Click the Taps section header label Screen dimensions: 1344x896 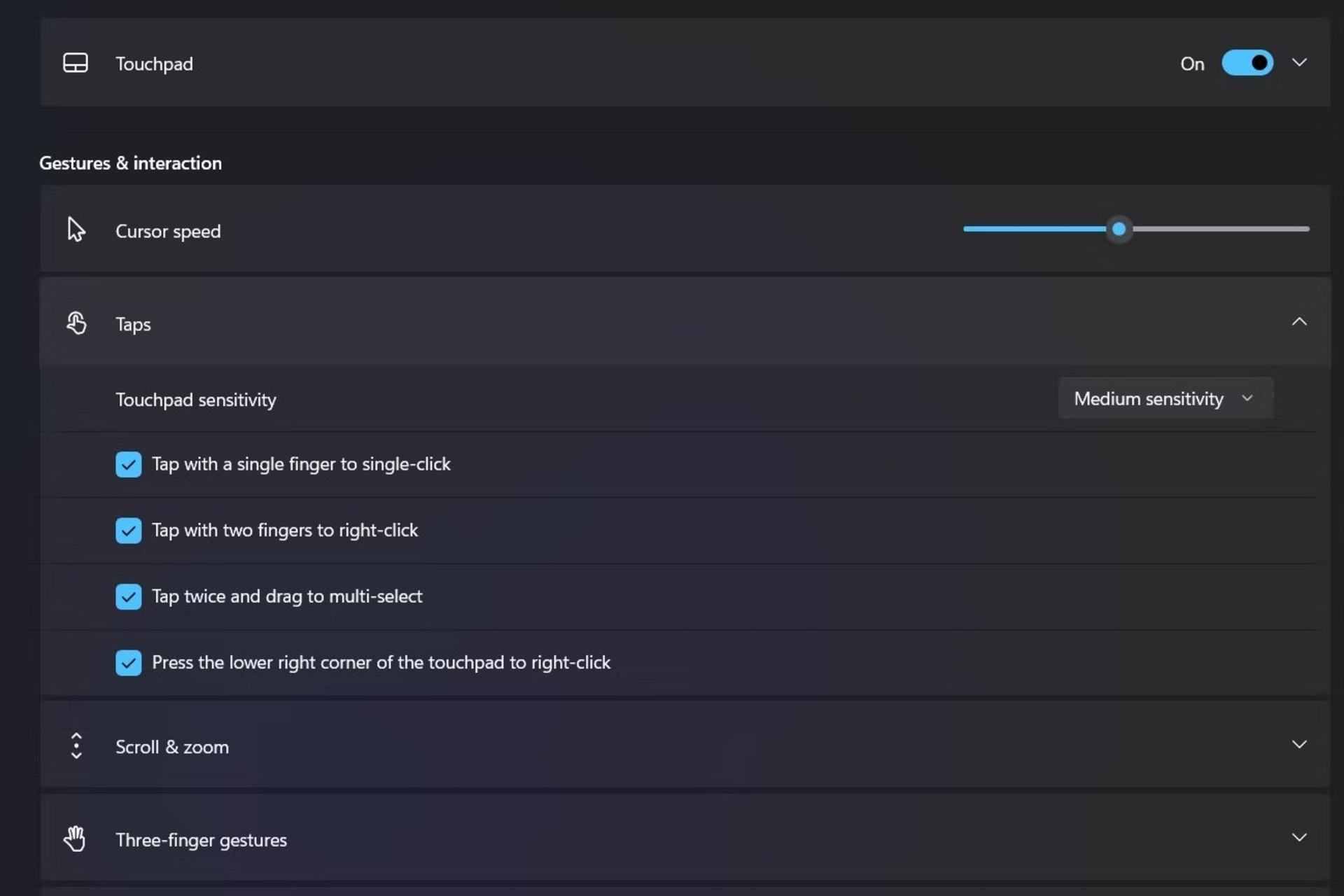coord(133,324)
